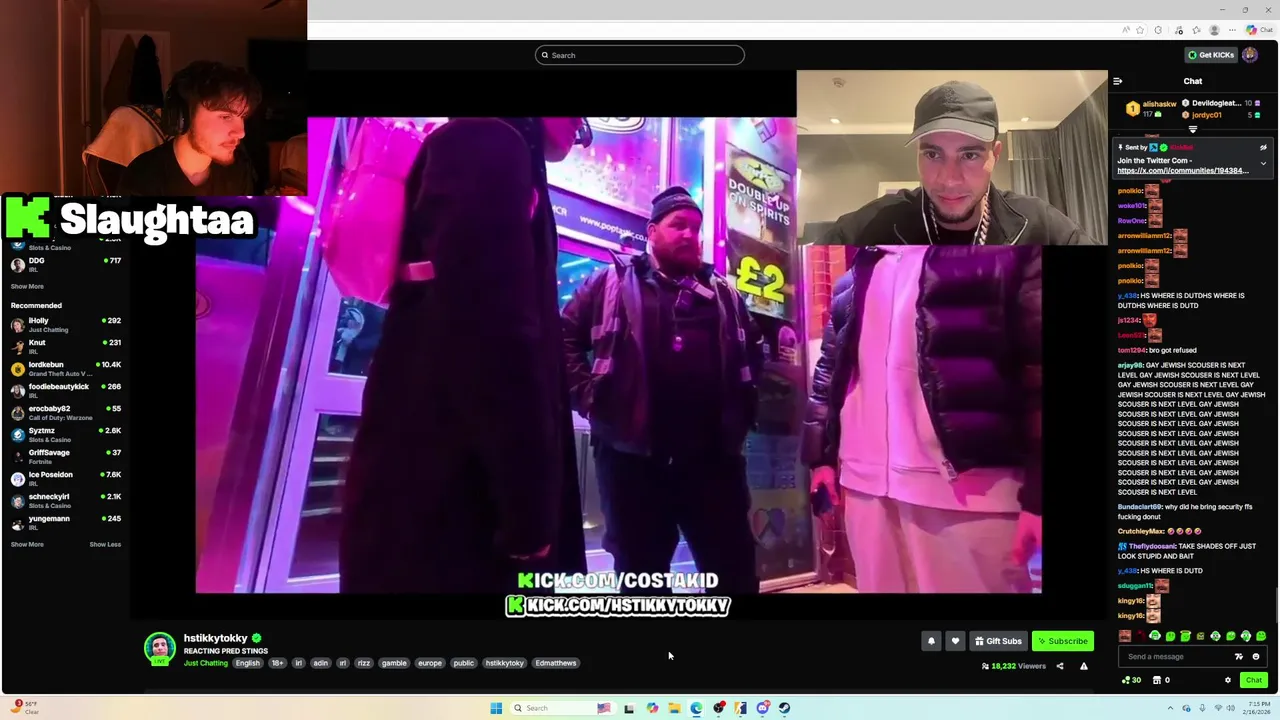Open DDG channel in sidebar
The image size is (1280, 720).
click(65, 264)
